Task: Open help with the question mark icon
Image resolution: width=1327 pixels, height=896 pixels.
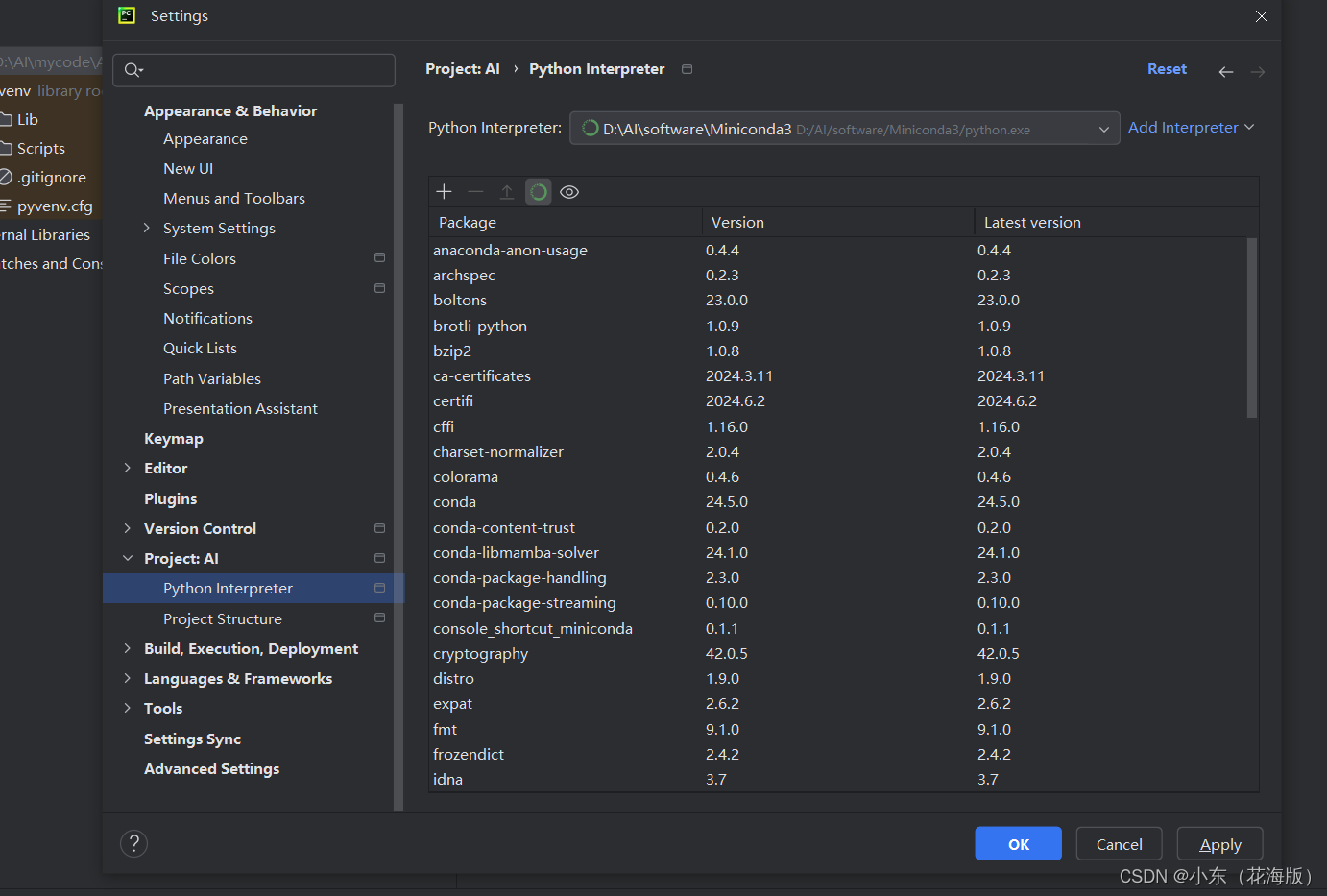Action: point(133,843)
